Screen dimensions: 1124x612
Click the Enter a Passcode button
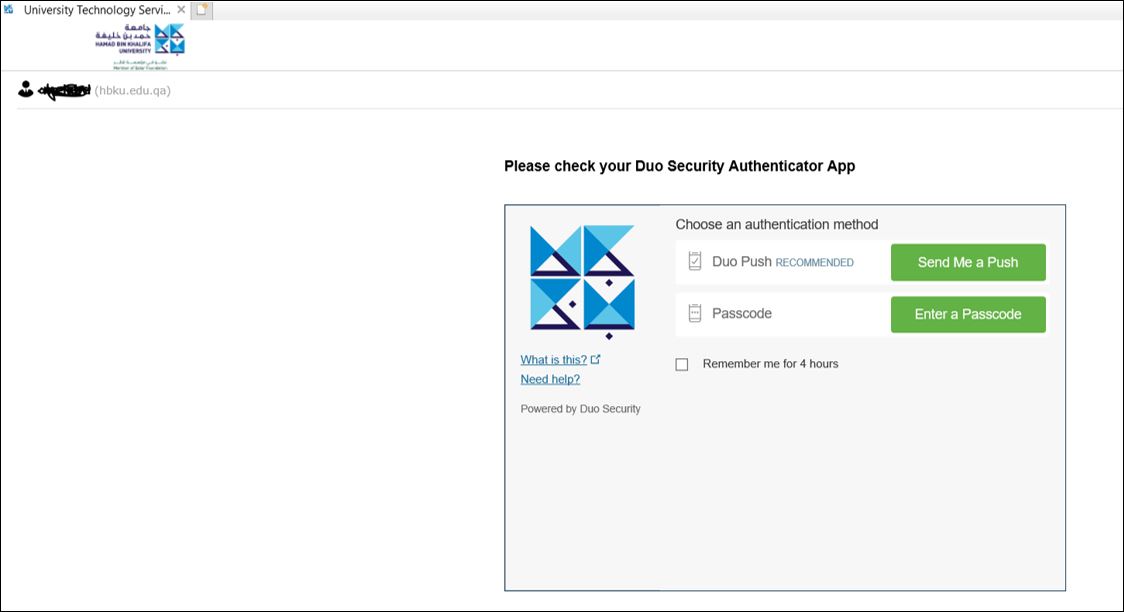coord(968,314)
